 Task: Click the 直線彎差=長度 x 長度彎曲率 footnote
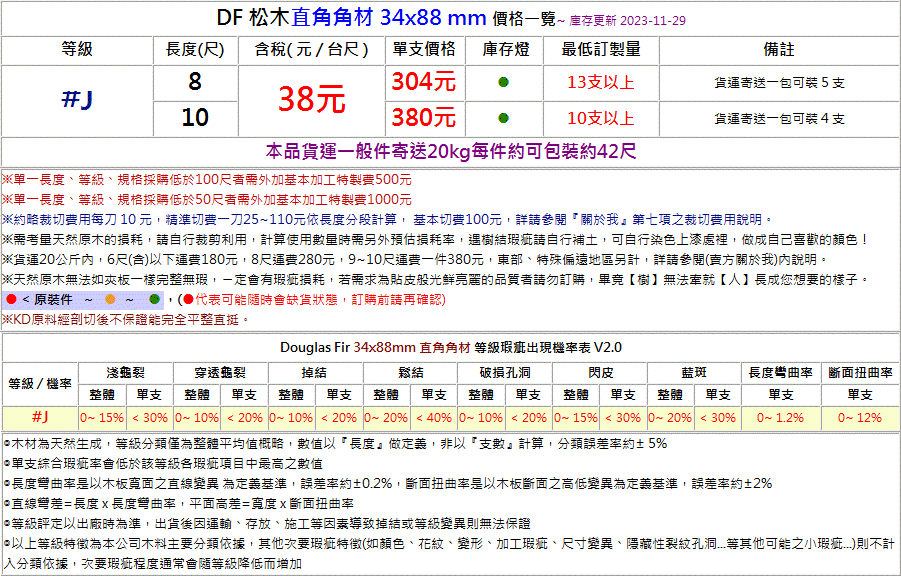179,504
